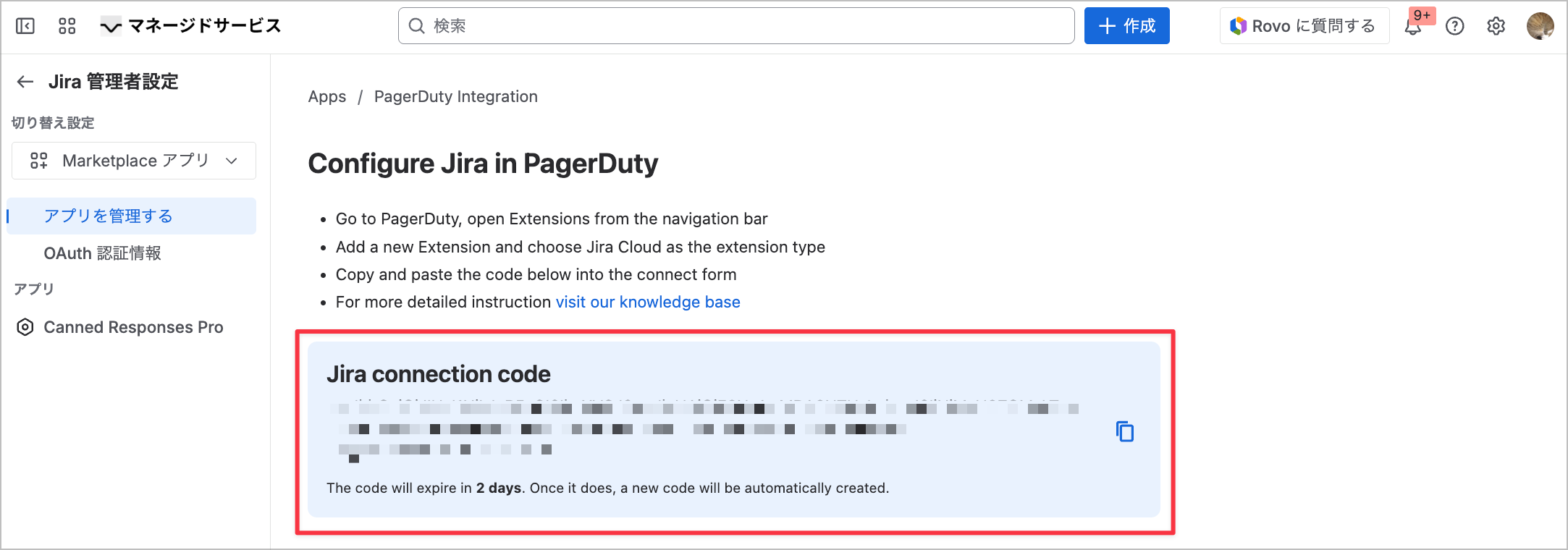Select アプリを管理する in the sidebar
This screenshot has width=1568, height=550.
(109, 216)
